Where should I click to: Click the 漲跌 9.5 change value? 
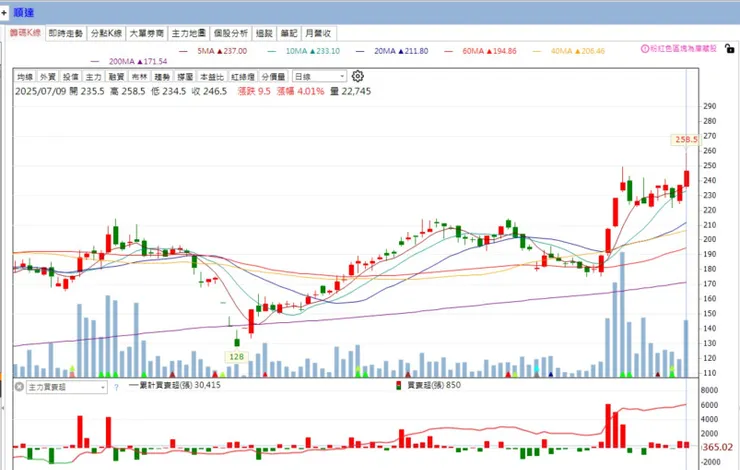[x=254, y=91]
